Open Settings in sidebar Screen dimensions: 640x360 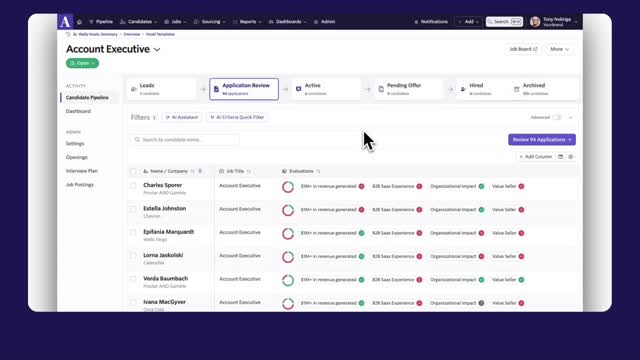point(75,144)
